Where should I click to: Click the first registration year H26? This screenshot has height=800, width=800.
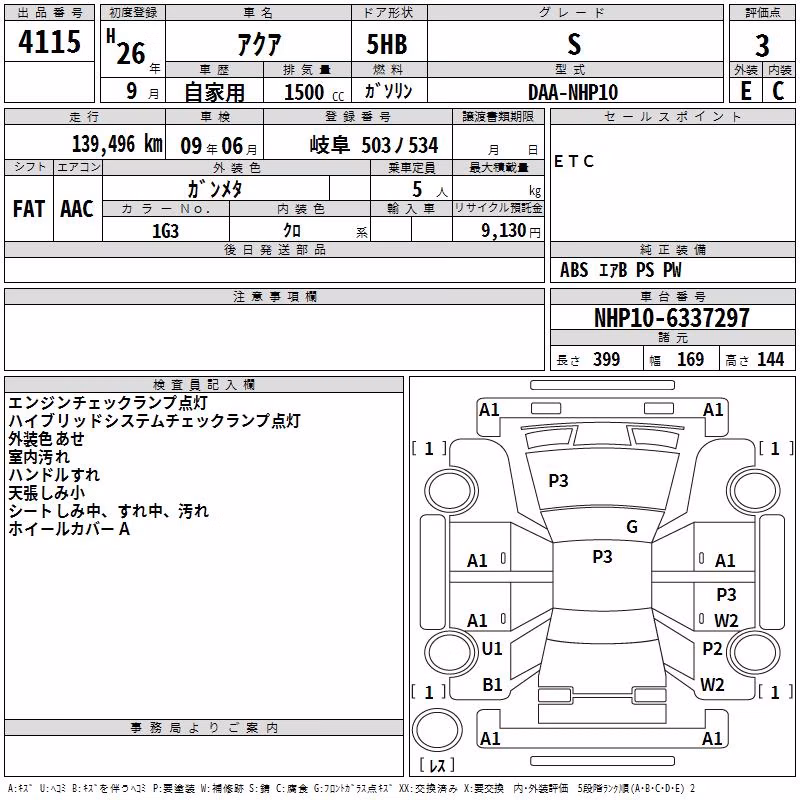128,48
